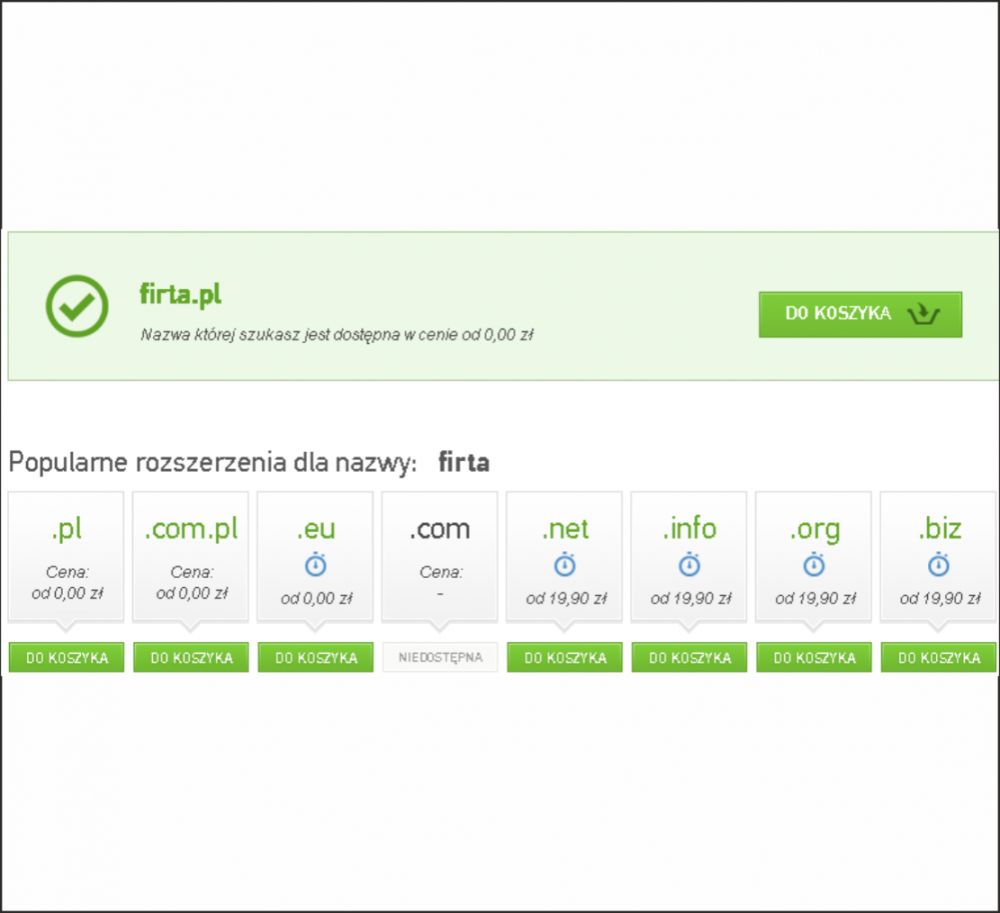Screen dimensions: 1000x913
Task: Add the .pl extension to cart
Action: click(x=66, y=658)
